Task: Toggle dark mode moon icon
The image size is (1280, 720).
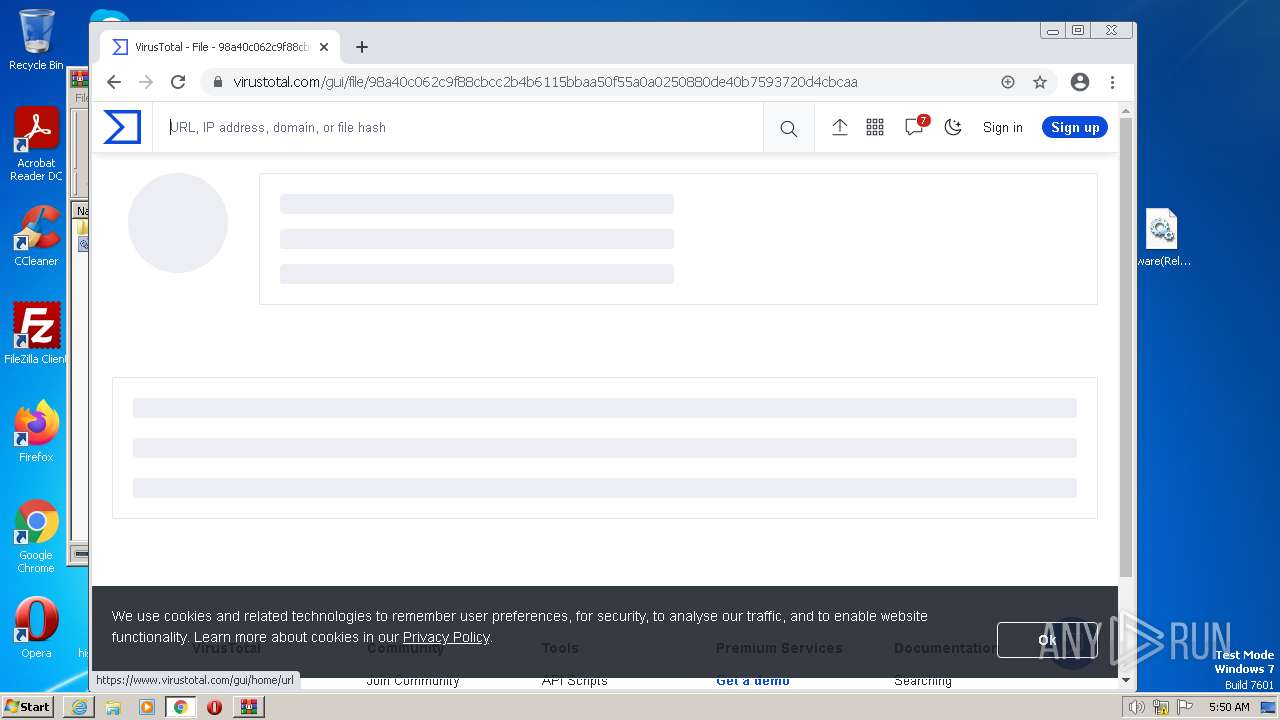Action: click(953, 127)
